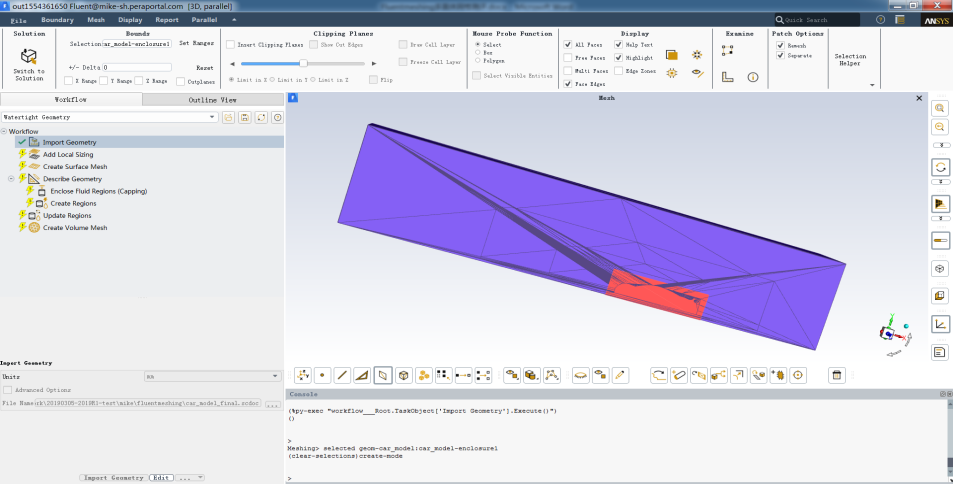
Task: Click the file browse ellipsis button
Action: tap(272, 404)
